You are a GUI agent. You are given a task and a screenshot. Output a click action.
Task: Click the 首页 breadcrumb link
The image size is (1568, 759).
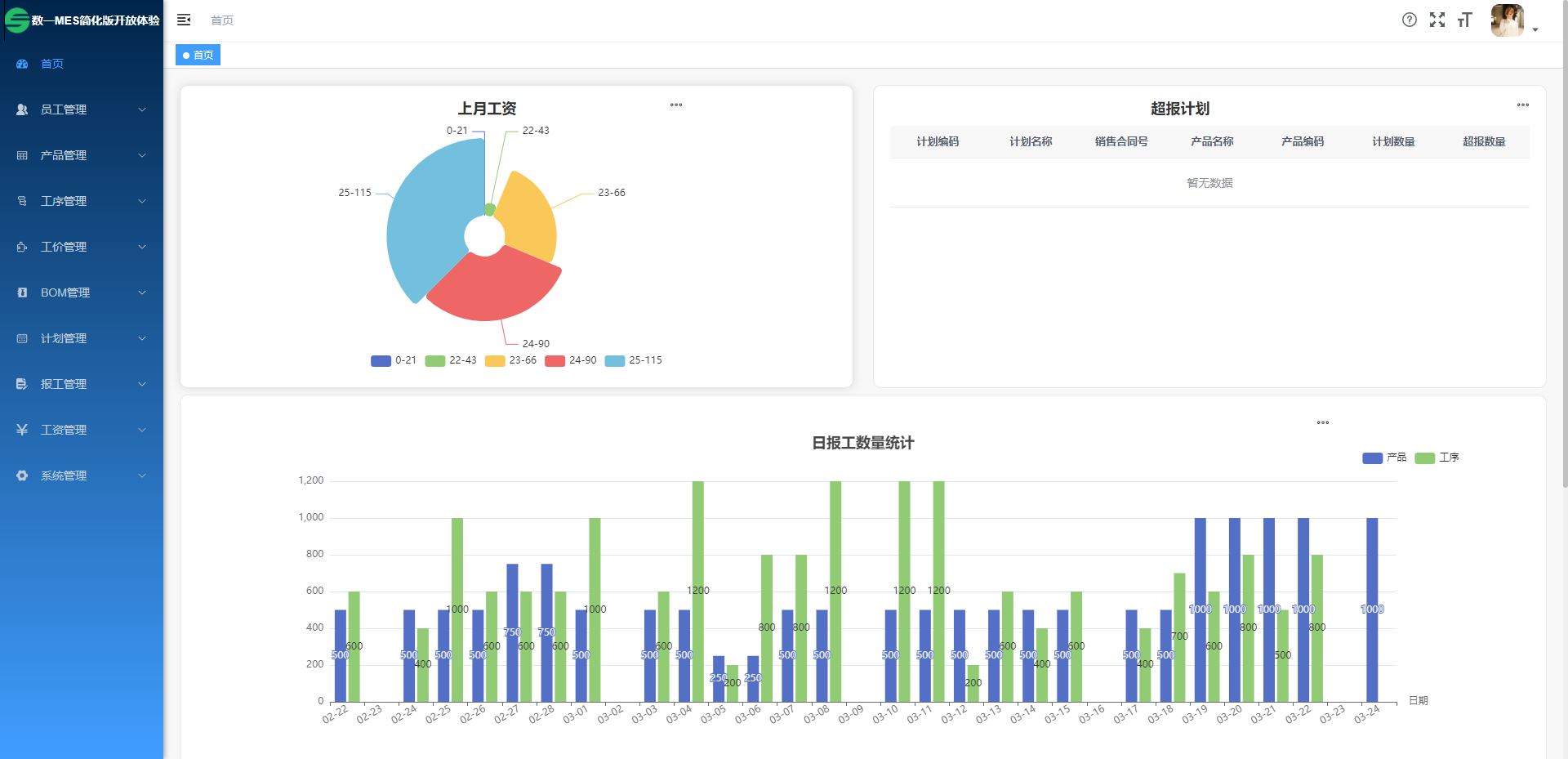222,20
